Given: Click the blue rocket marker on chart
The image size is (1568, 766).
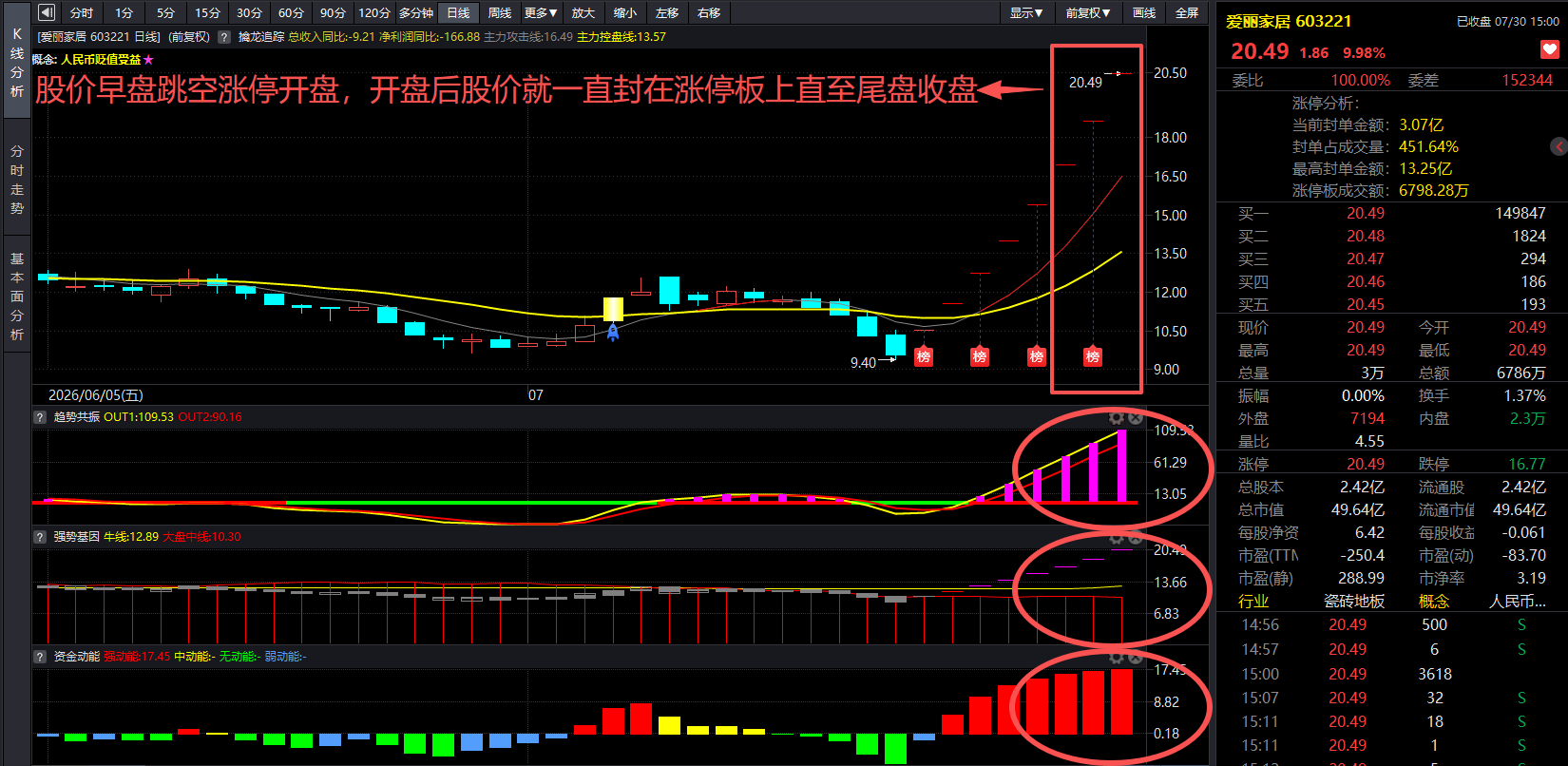Looking at the screenshot, I should click(x=613, y=332).
